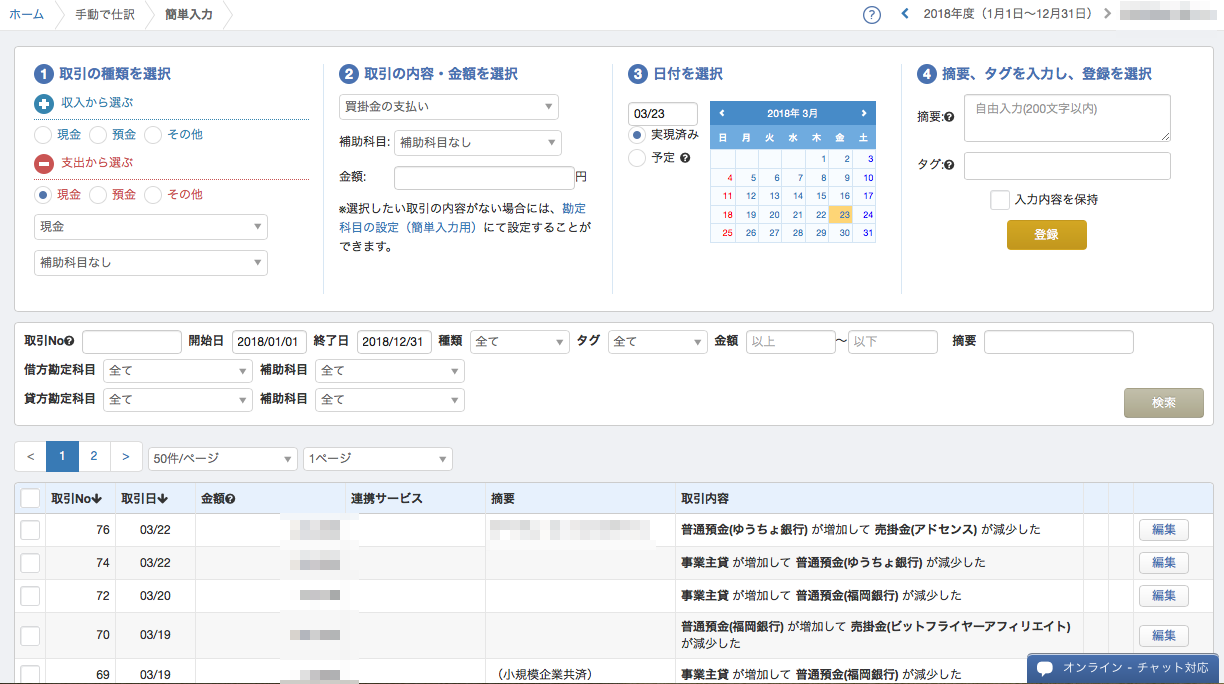
Task: Enable 入力内容を保持 checkbox
Action: click(x=1000, y=200)
